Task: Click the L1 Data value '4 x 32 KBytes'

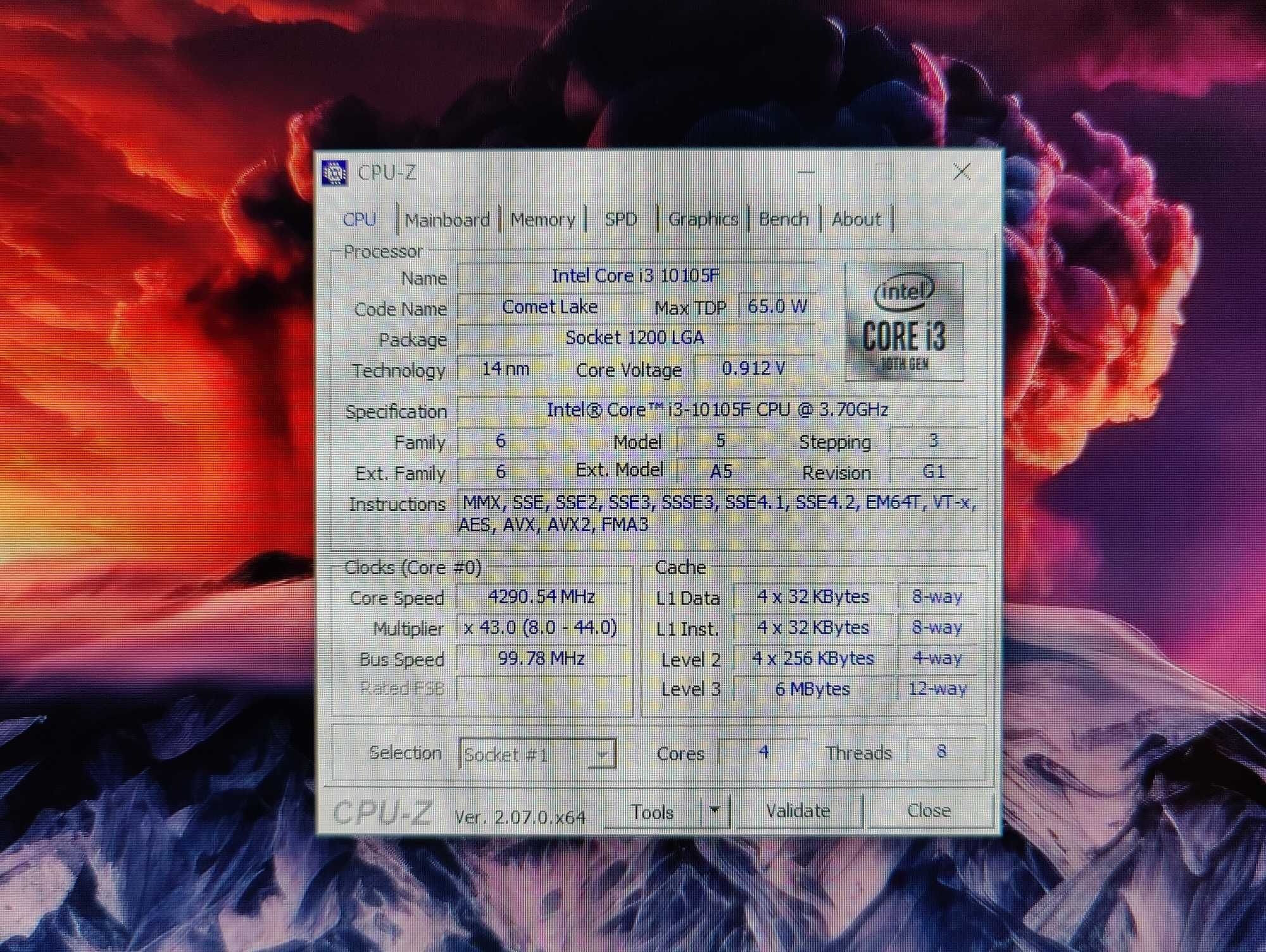Action: (x=813, y=597)
